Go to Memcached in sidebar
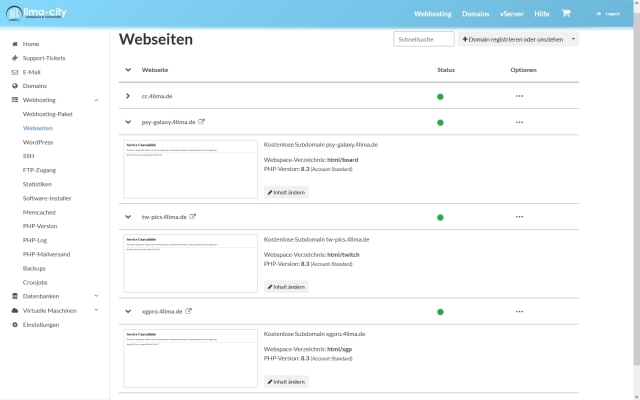 39,212
